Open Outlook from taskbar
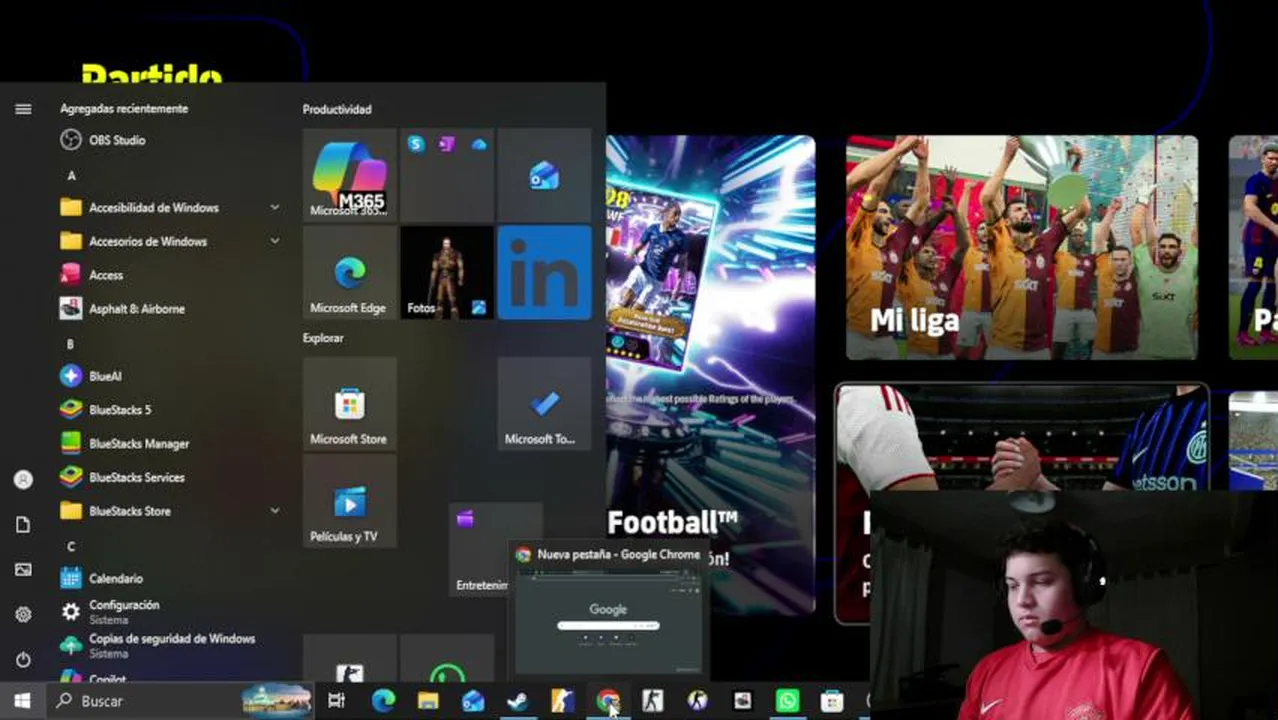 coord(473,701)
